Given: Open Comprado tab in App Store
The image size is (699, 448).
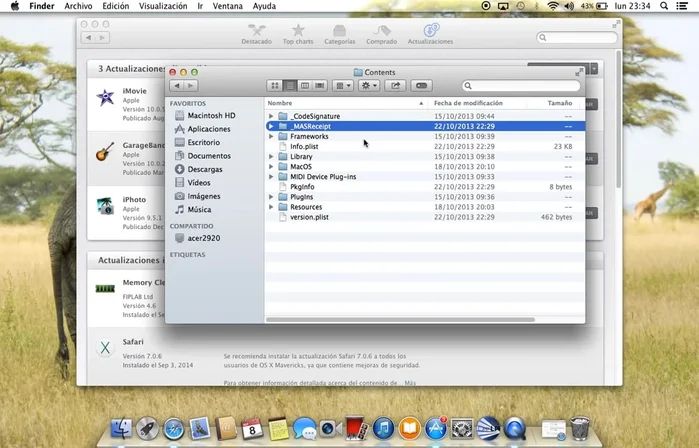Looking at the screenshot, I should click(382, 34).
